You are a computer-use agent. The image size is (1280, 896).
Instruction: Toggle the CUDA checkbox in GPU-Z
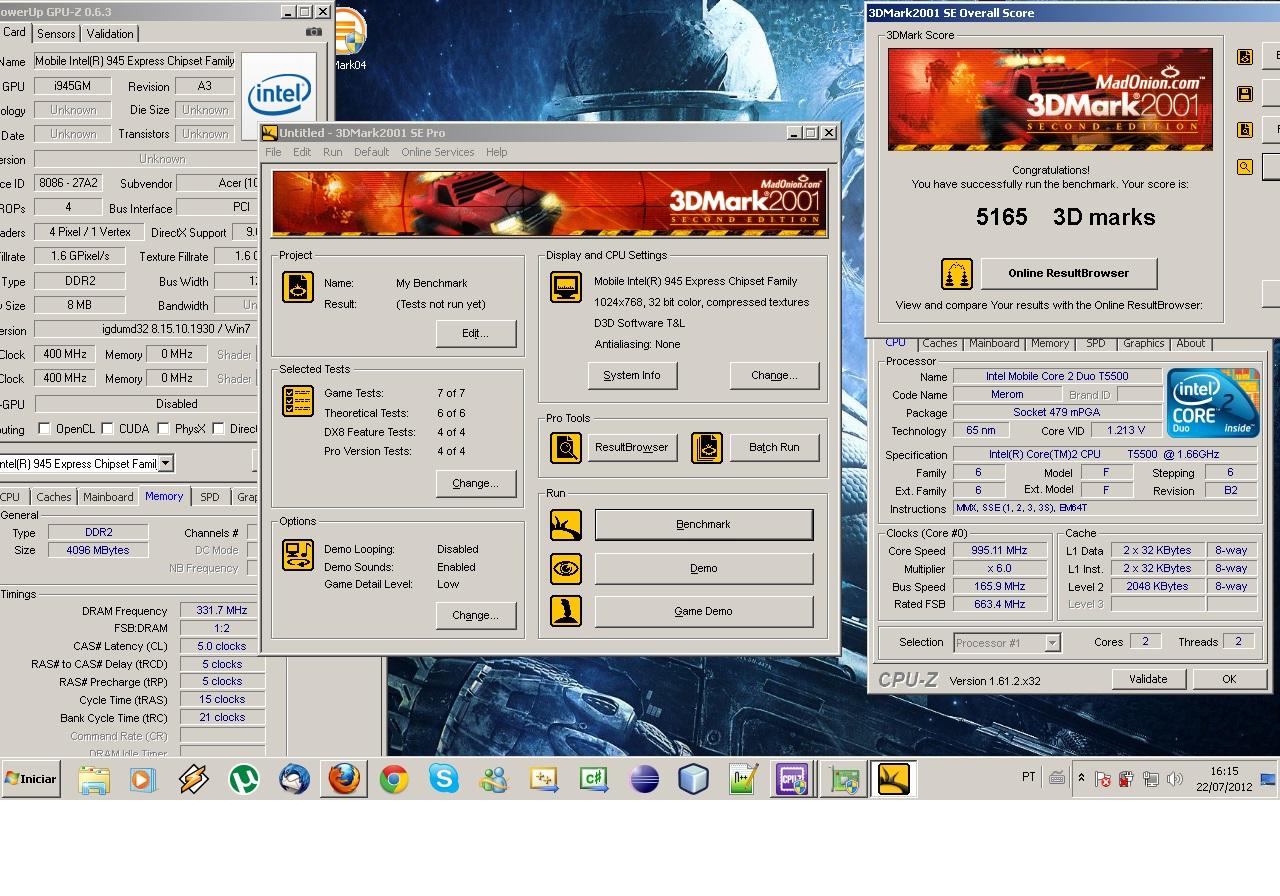pyautogui.click(x=107, y=429)
